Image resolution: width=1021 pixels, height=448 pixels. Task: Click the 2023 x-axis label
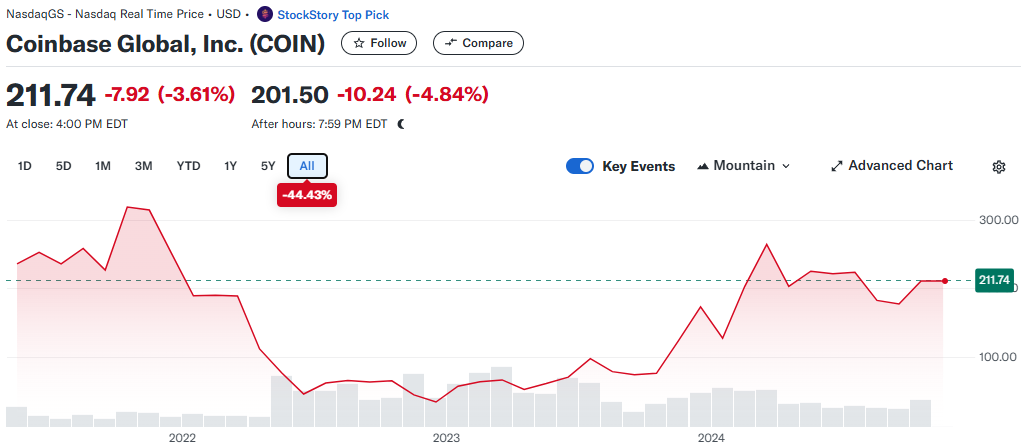pyautogui.click(x=447, y=437)
